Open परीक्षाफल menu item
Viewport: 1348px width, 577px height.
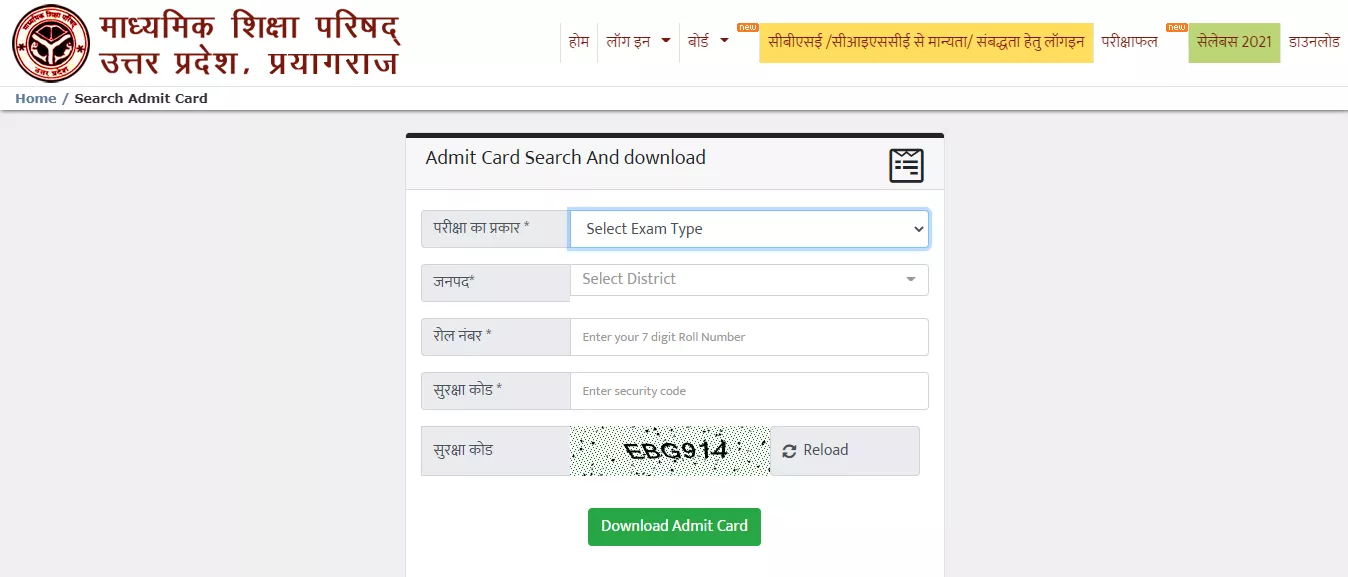1129,42
